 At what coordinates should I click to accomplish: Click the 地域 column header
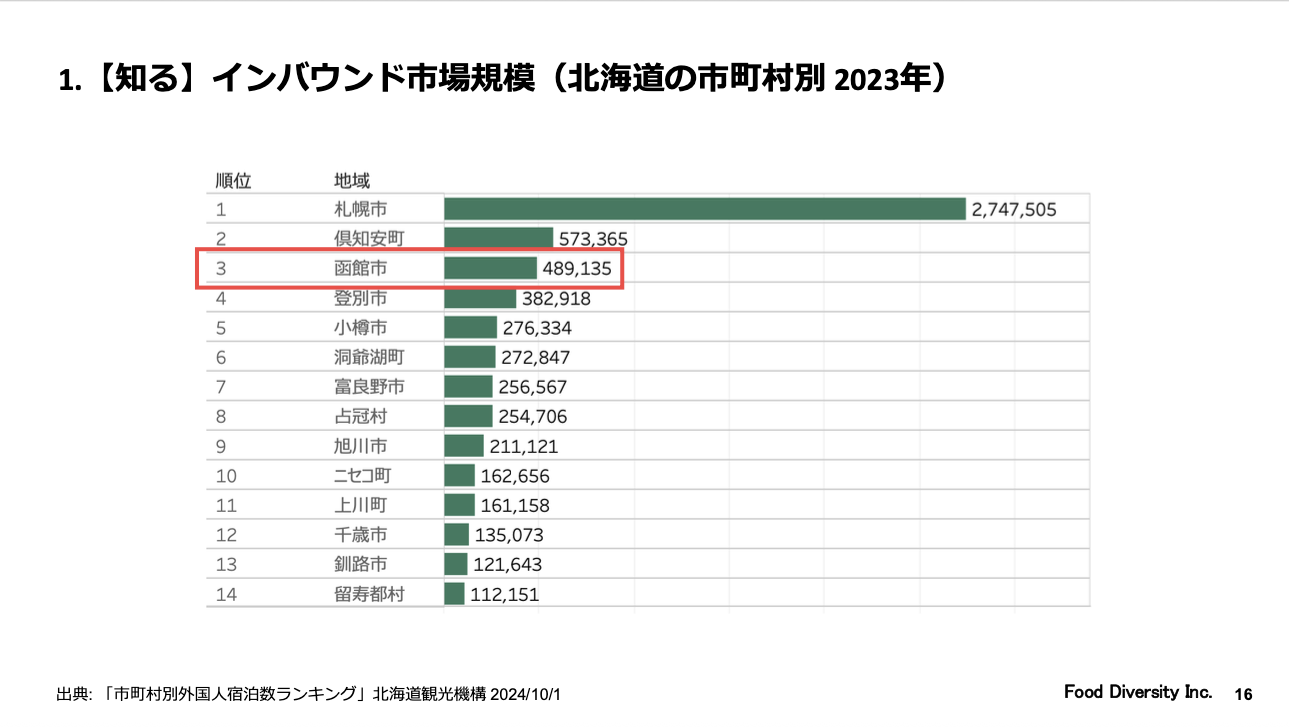[x=351, y=181]
